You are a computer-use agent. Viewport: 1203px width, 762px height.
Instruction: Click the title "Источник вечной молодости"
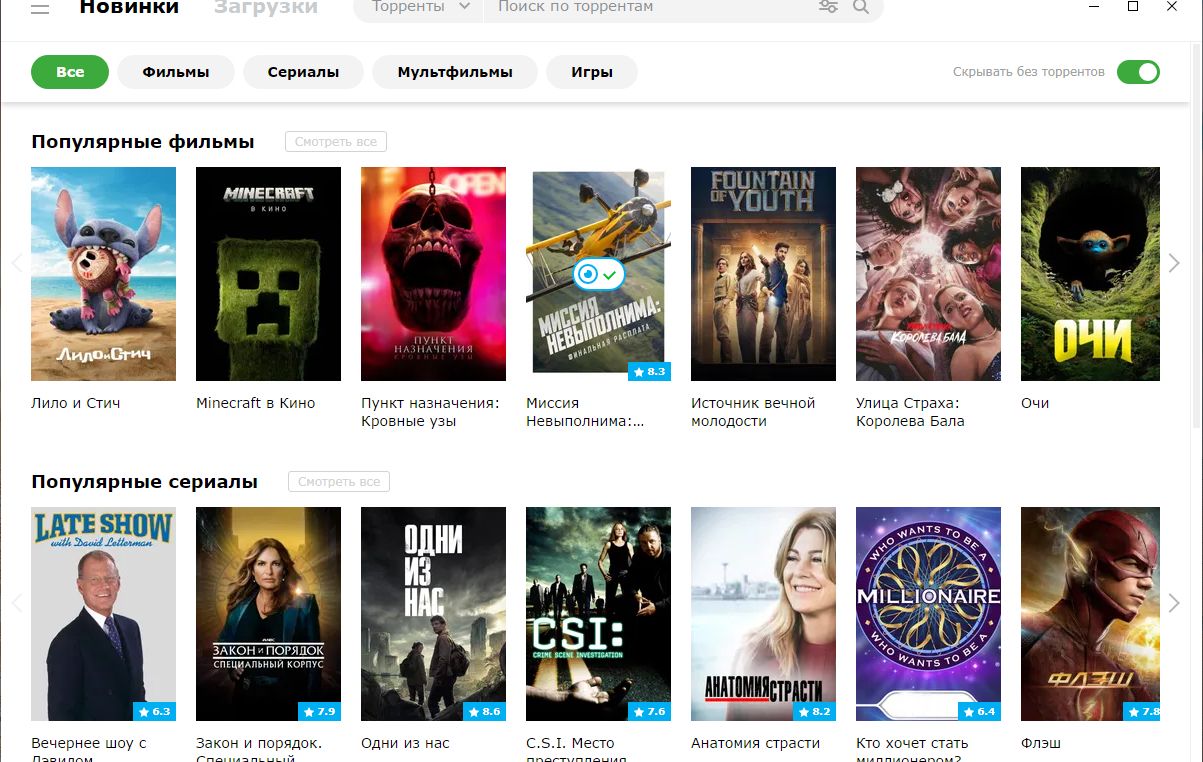tap(753, 412)
